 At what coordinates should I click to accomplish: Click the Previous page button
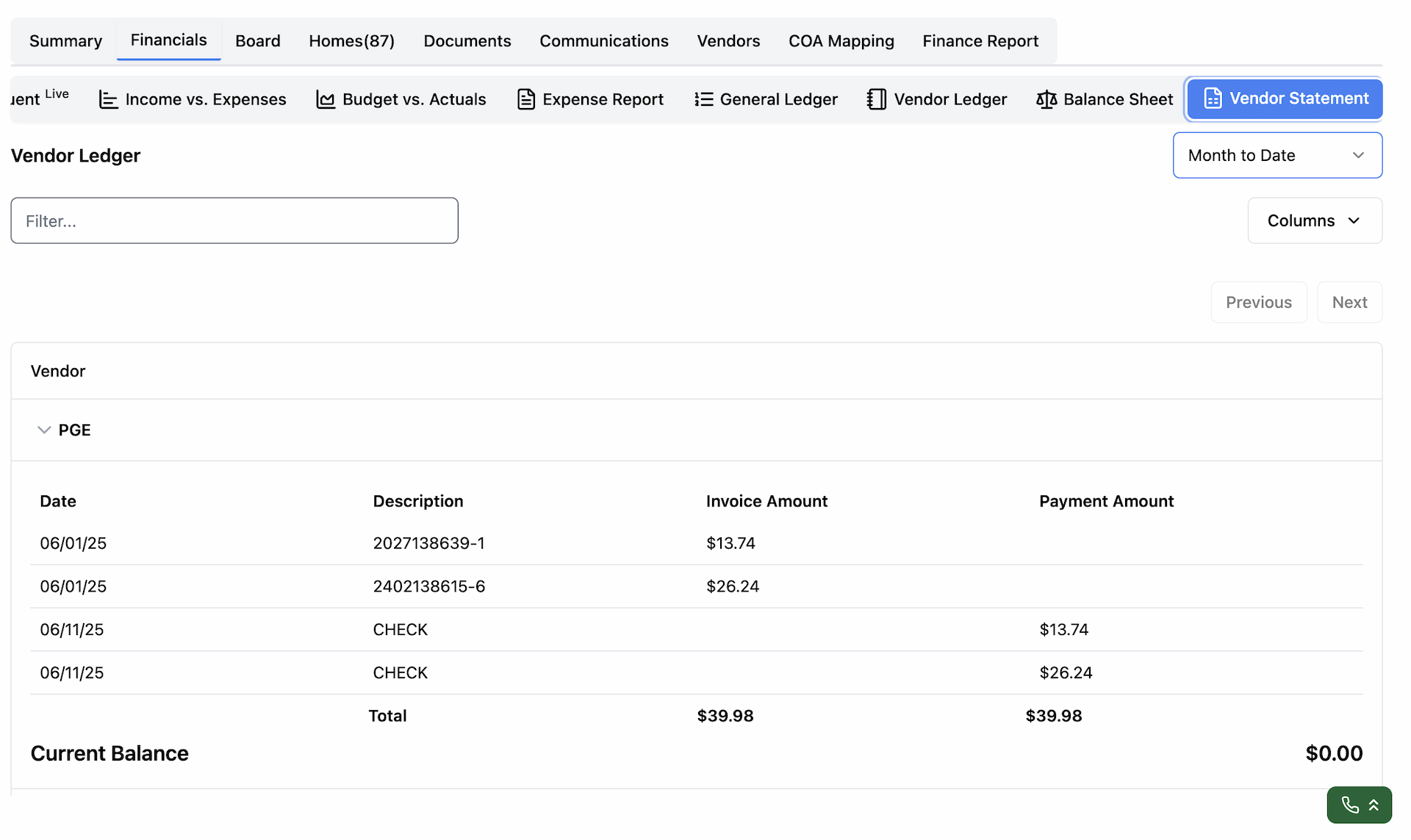pyautogui.click(x=1258, y=302)
